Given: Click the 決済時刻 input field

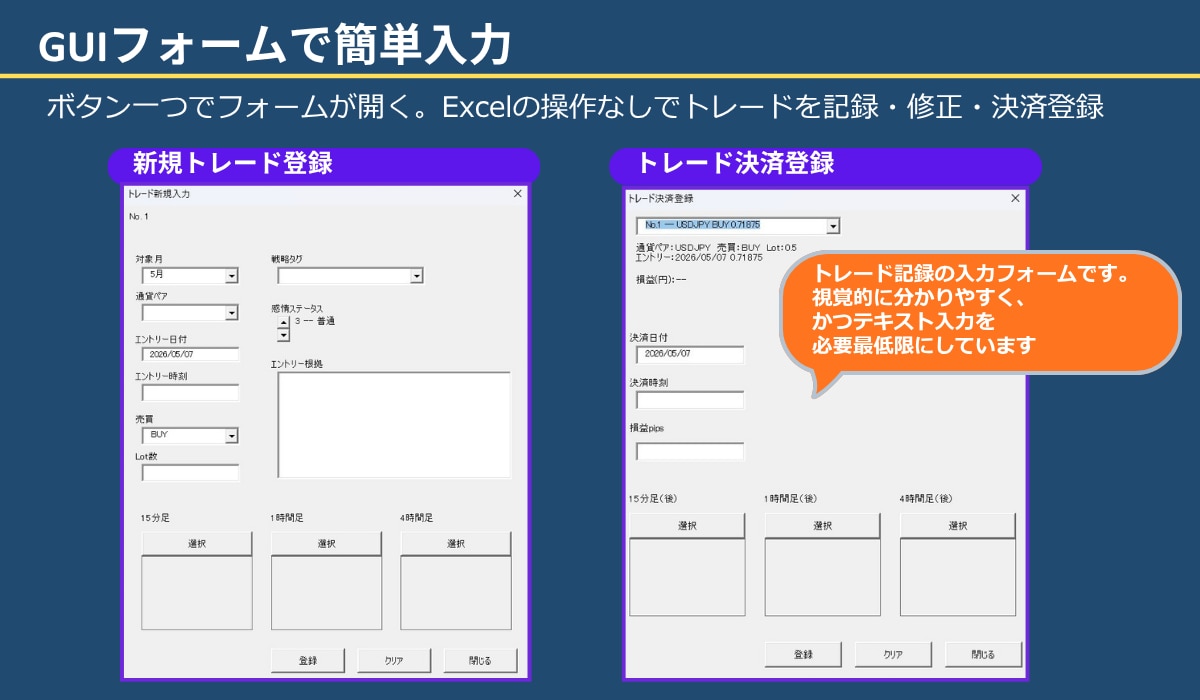Looking at the screenshot, I should coord(690,400).
